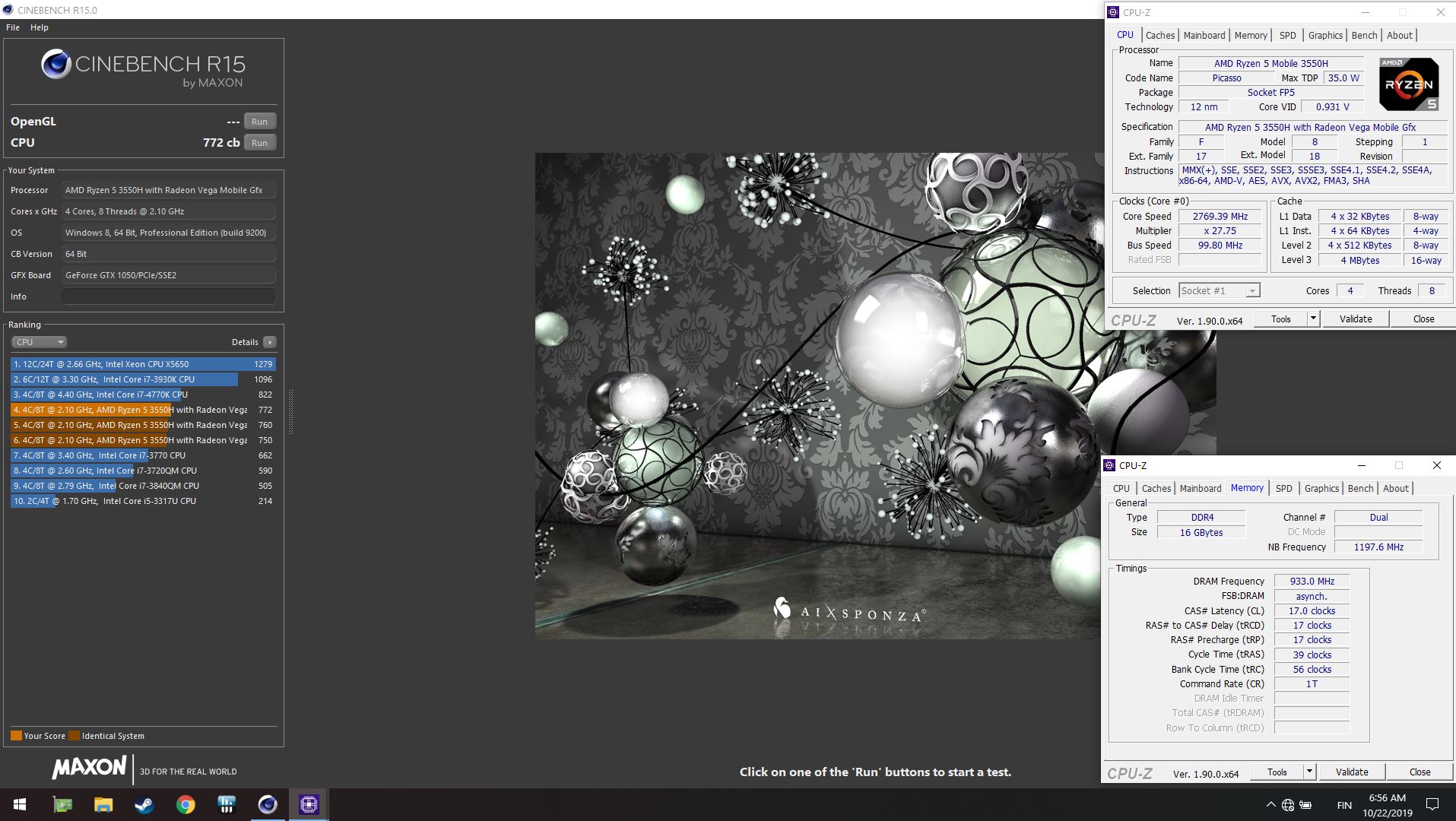Image resolution: width=1456 pixels, height=821 pixels.
Task: Click the Identical System legend swatch
Action: pyautogui.click(x=74, y=736)
